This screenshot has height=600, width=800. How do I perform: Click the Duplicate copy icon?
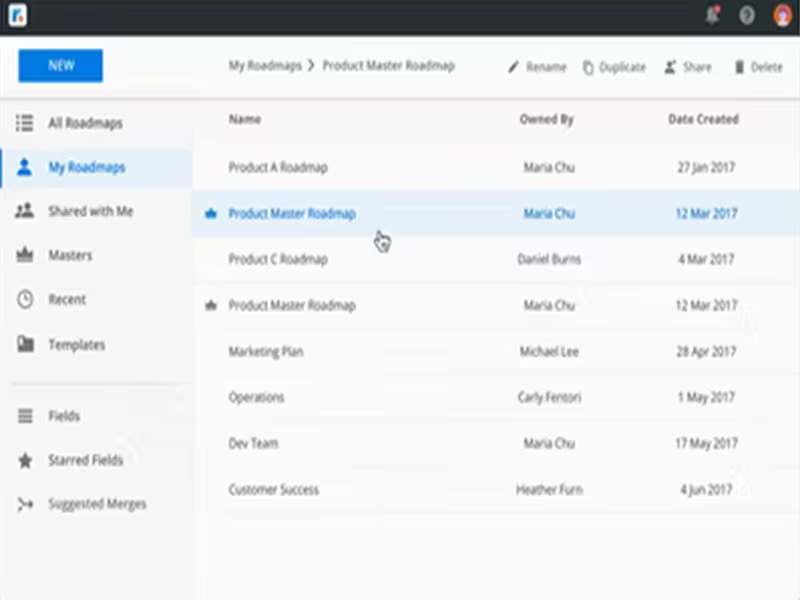pyautogui.click(x=588, y=67)
